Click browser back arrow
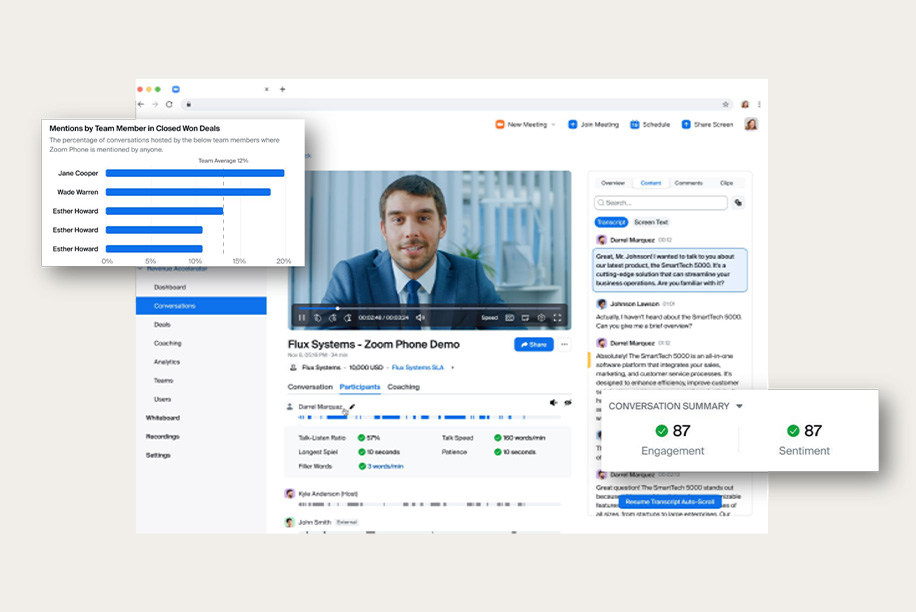The image size is (916, 612). (141, 105)
